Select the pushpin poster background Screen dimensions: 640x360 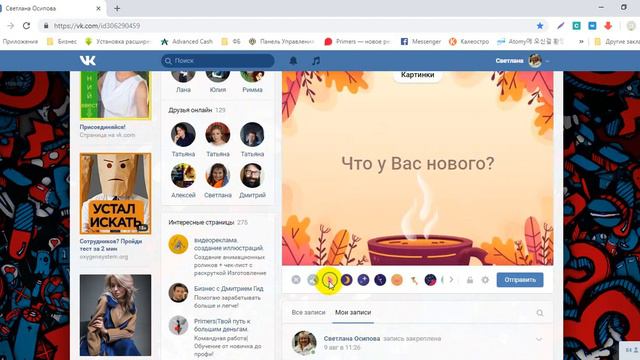(x=414, y=280)
